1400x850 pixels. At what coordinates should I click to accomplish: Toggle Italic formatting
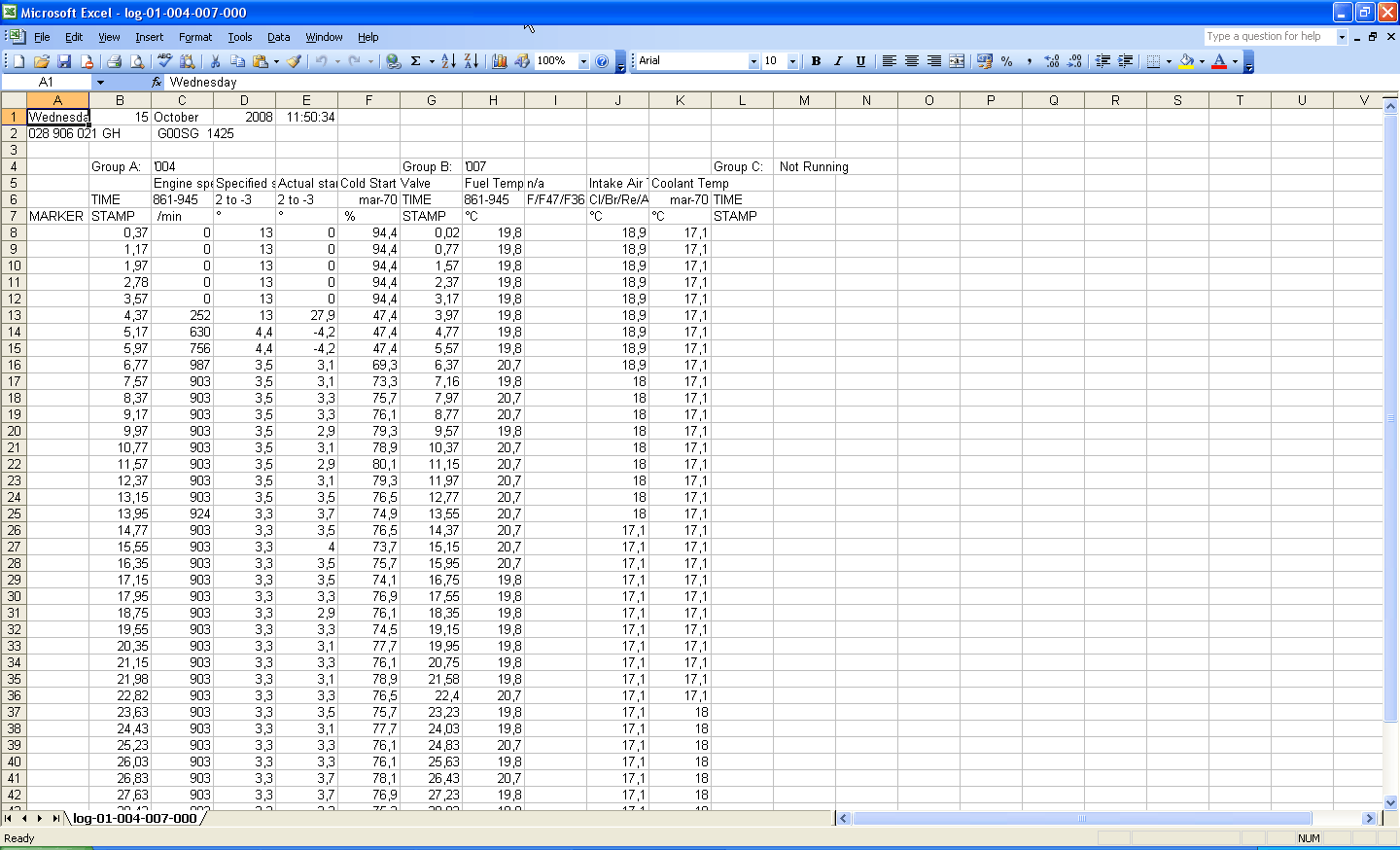click(x=838, y=61)
